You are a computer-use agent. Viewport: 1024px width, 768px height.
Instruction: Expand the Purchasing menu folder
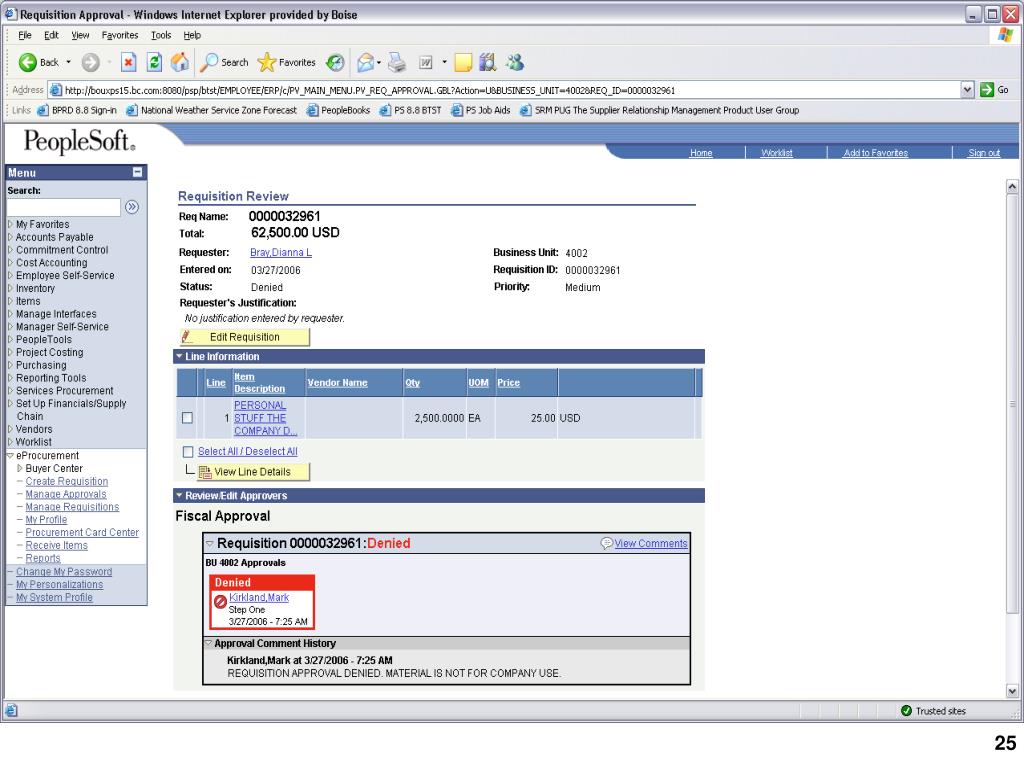[10, 365]
